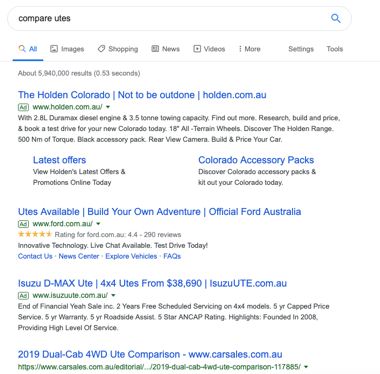Go to the Videos tab
380x374 pixels.
209,49
